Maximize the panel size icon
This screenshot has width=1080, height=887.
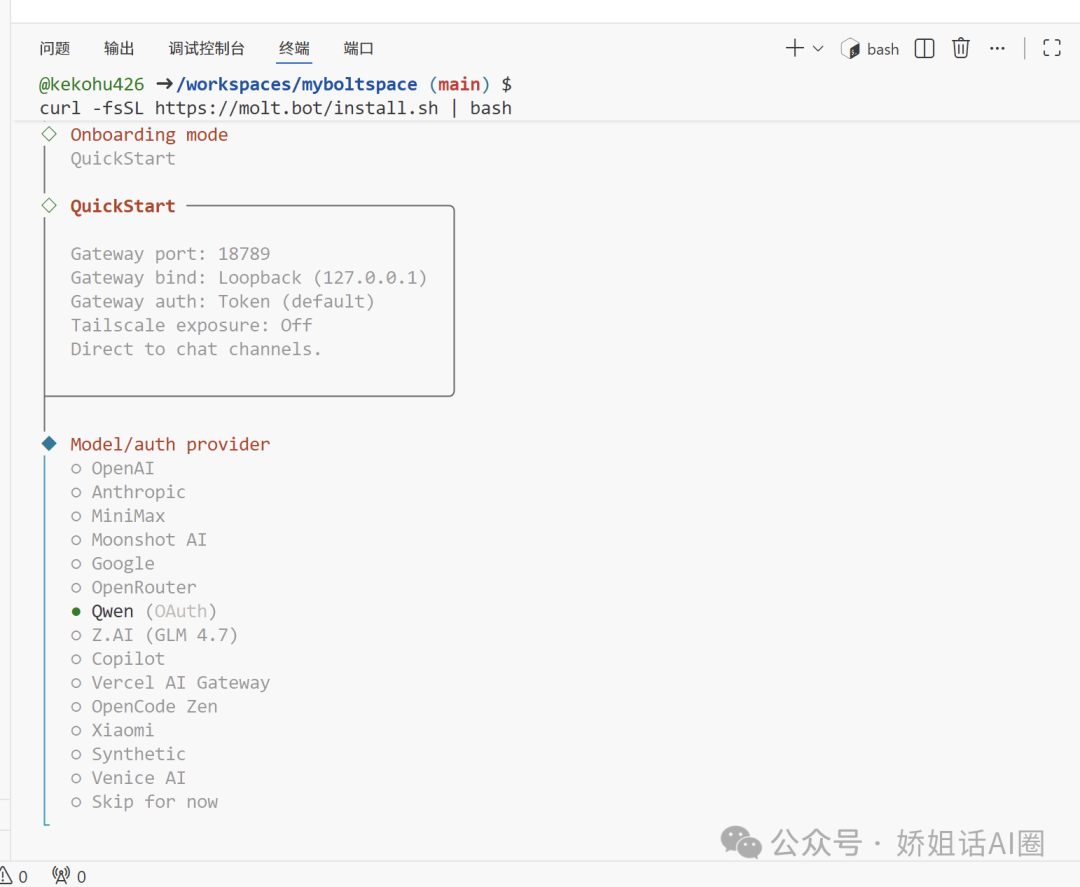pyautogui.click(x=1051, y=48)
